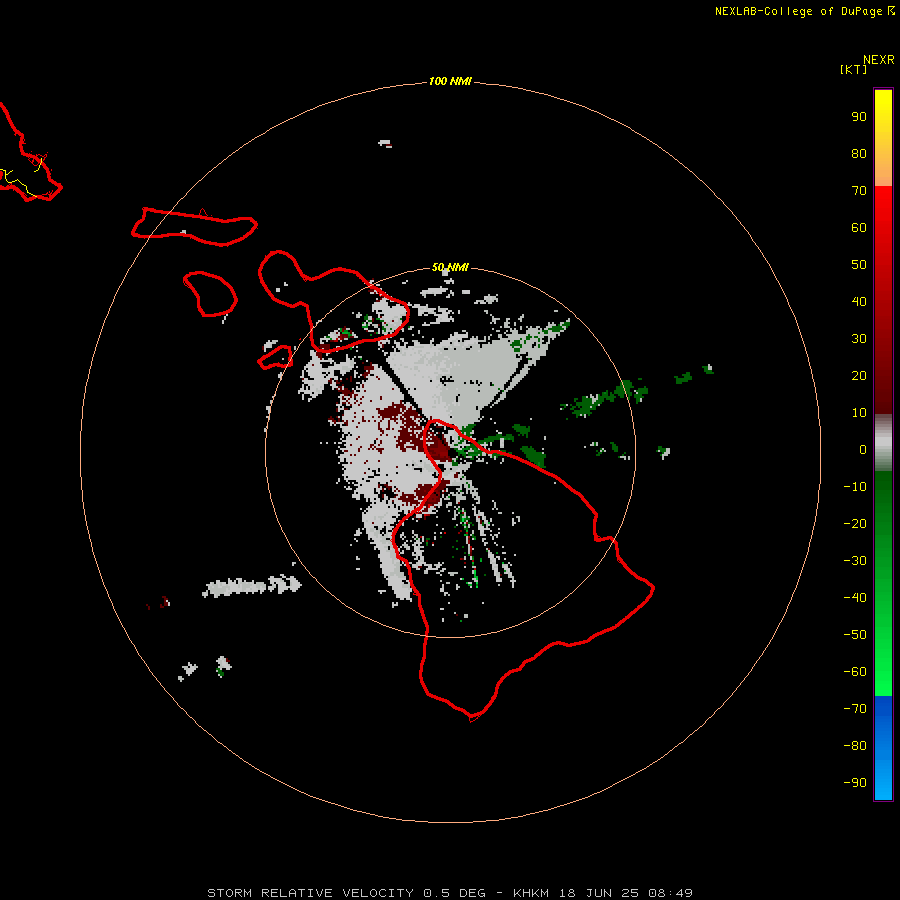Click the 40 knot scale label

[x=859, y=302]
